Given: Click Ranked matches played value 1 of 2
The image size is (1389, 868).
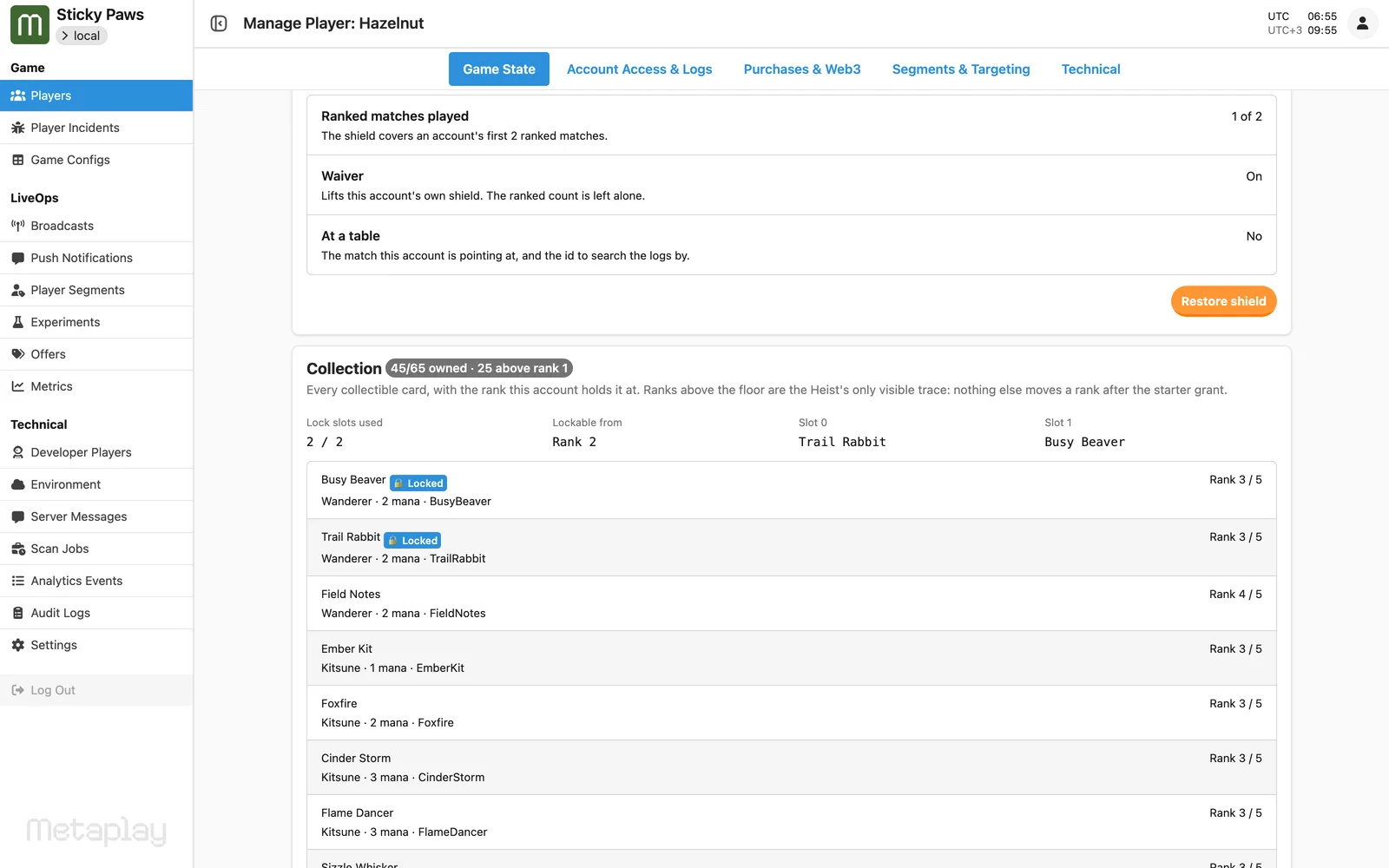Looking at the screenshot, I should (1247, 116).
